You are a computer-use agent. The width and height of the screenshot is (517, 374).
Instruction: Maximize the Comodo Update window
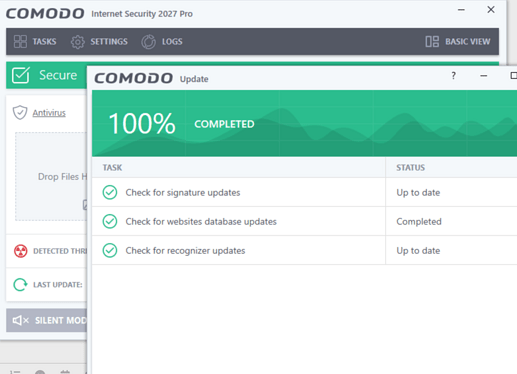(513, 76)
